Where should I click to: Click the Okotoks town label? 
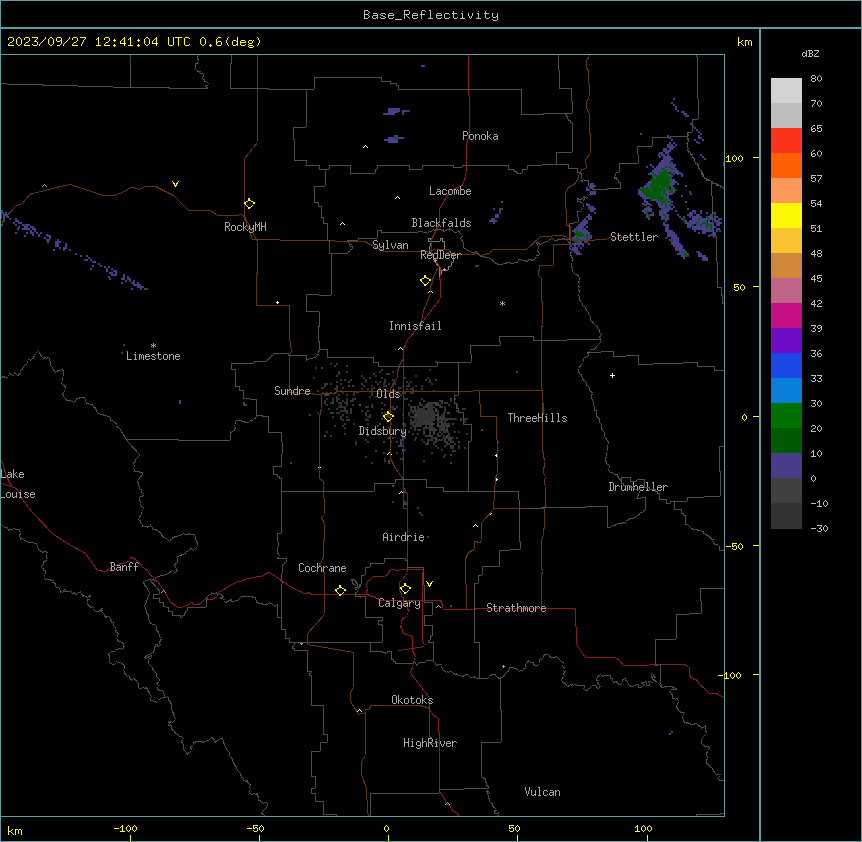tap(412, 700)
